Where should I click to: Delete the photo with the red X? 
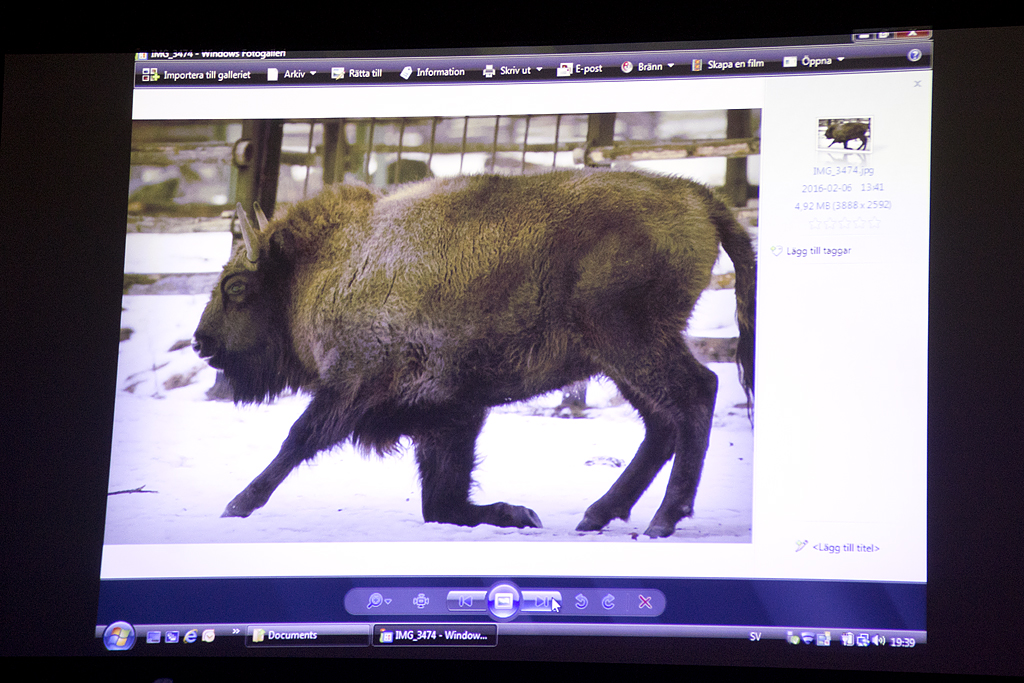tap(645, 602)
